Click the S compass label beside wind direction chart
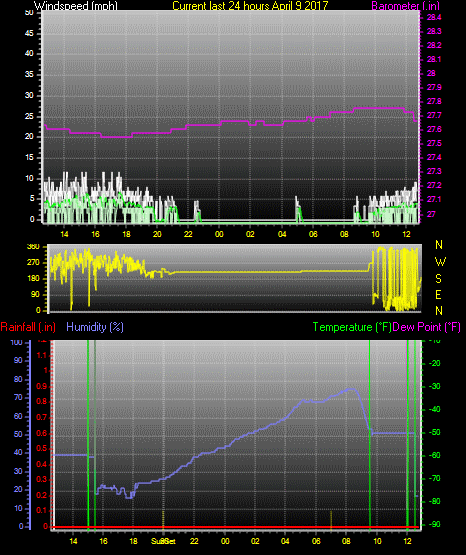 pos(438,279)
